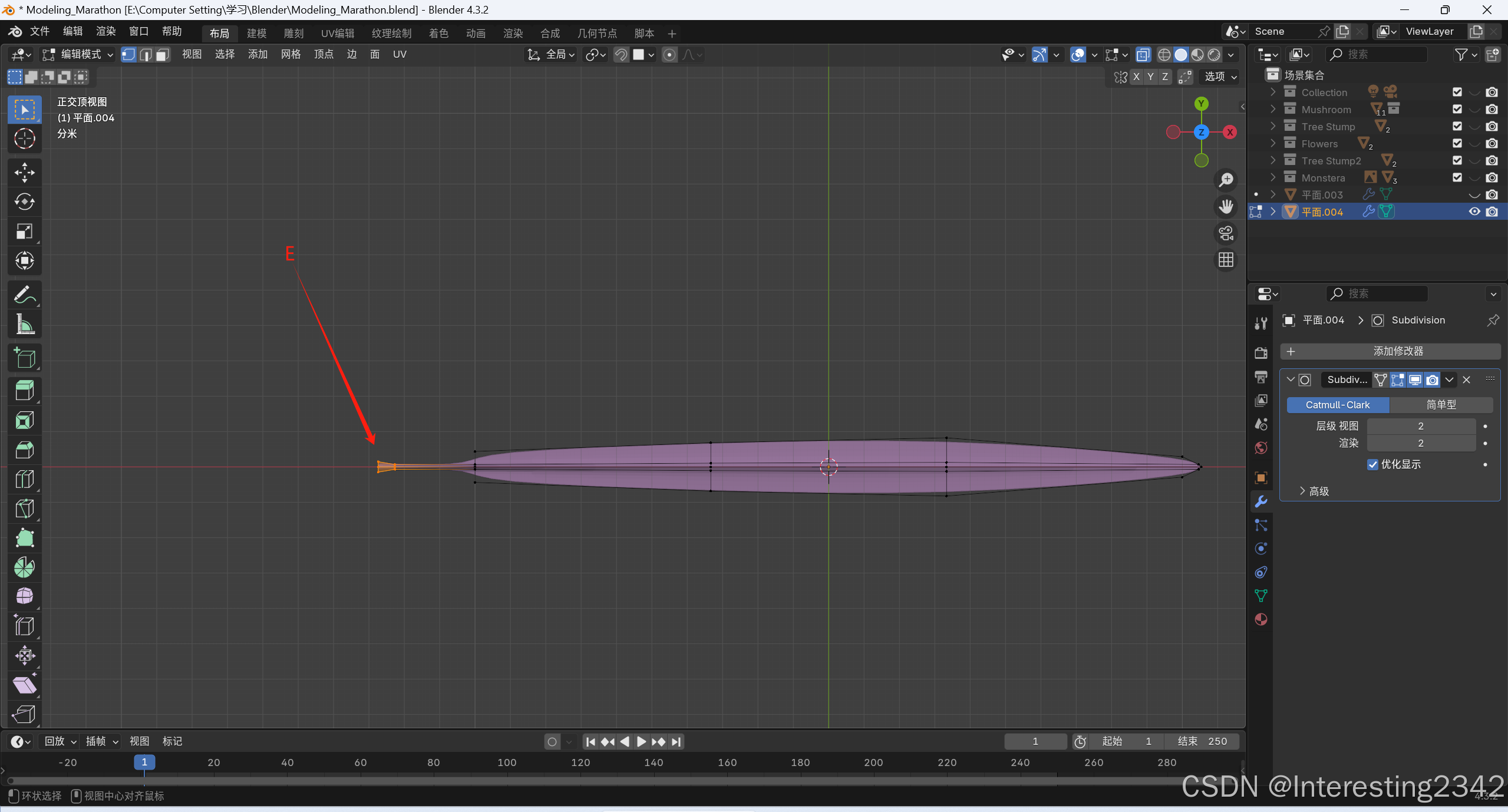Open the 网格 mesh menu
Image resolution: width=1508 pixels, height=812 pixels.
(x=291, y=55)
